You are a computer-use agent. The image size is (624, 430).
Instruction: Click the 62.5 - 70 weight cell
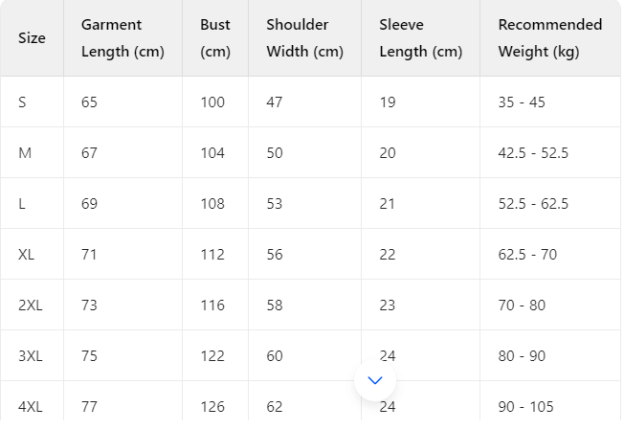pyautogui.click(x=527, y=255)
